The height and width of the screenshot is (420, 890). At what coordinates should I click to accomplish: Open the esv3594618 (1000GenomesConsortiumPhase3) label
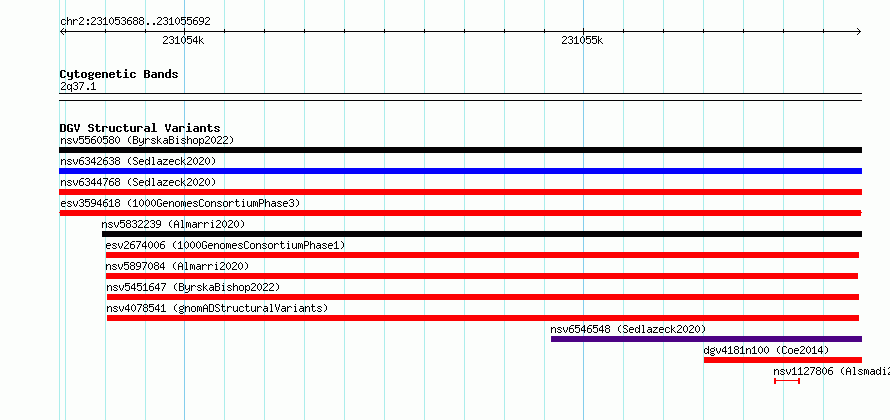click(179, 203)
